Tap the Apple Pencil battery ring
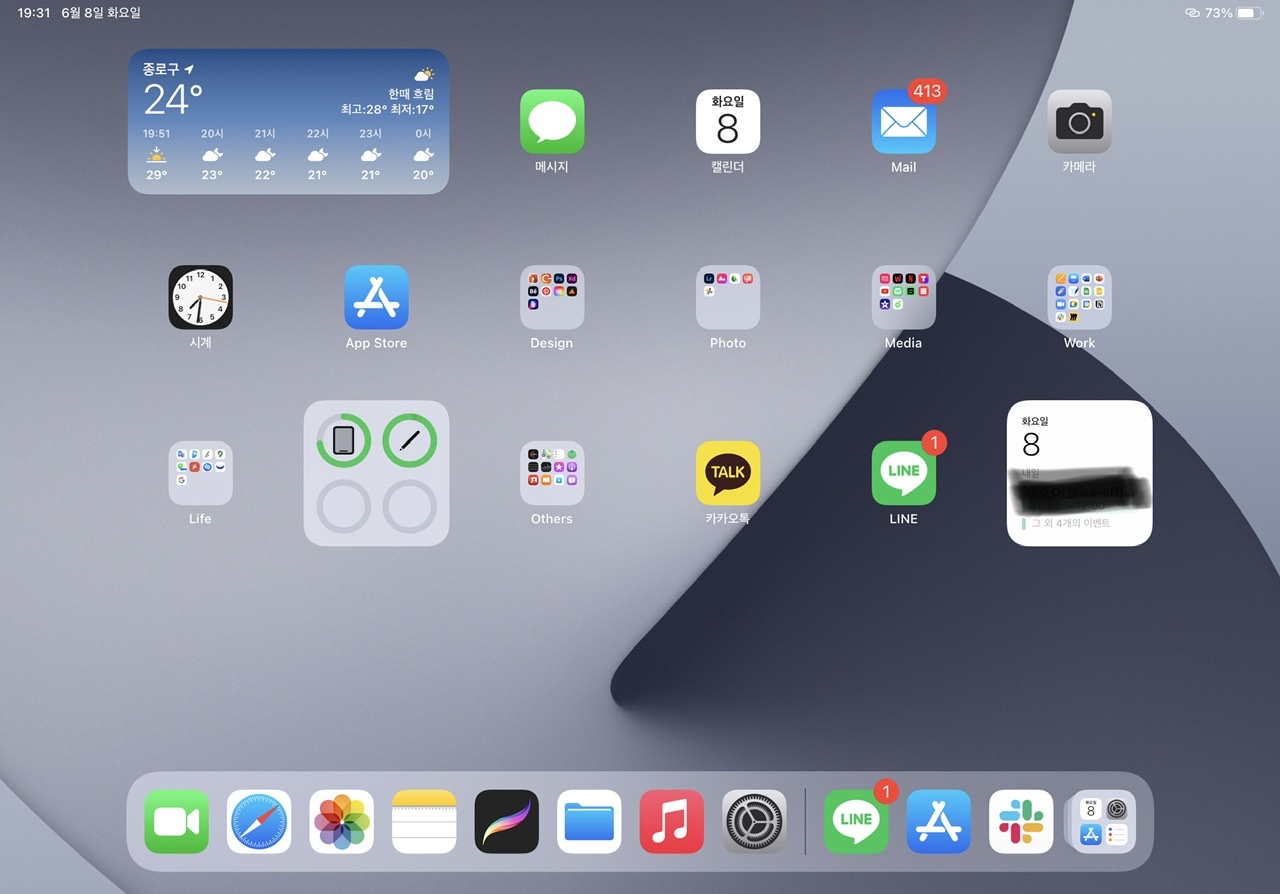1280x894 pixels. [x=409, y=439]
